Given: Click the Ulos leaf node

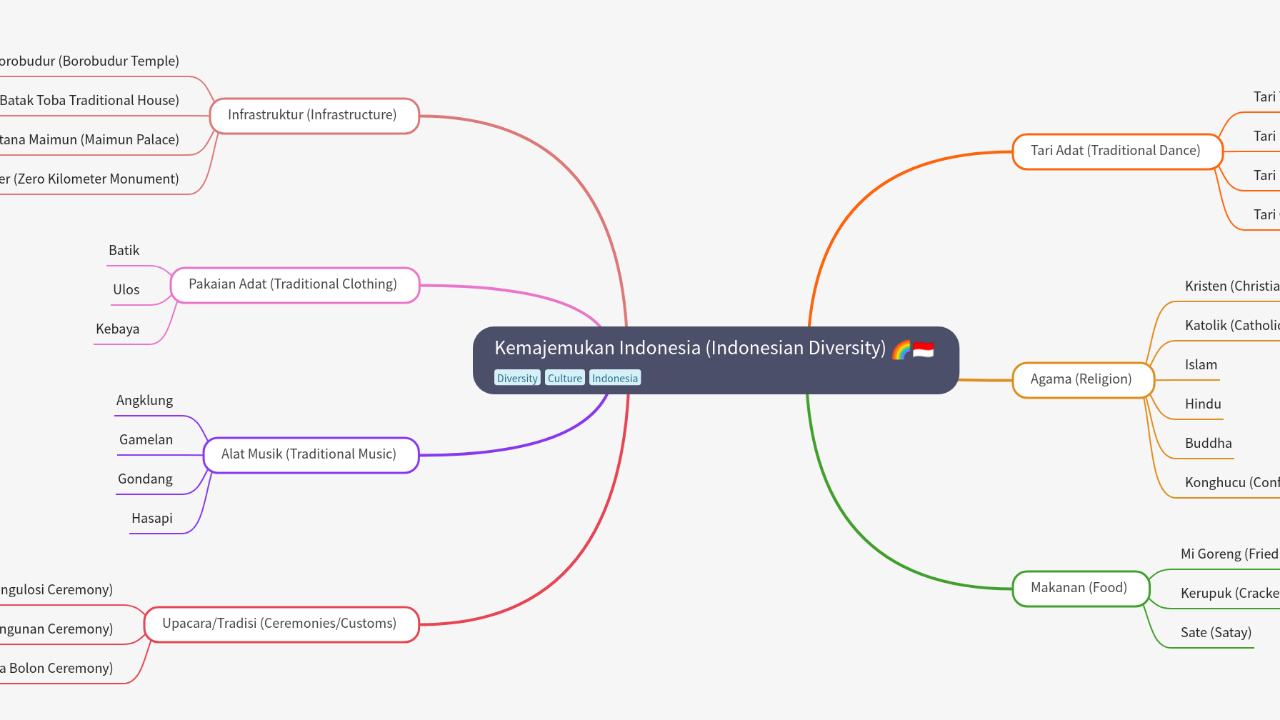Looking at the screenshot, I should coord(126,290).
